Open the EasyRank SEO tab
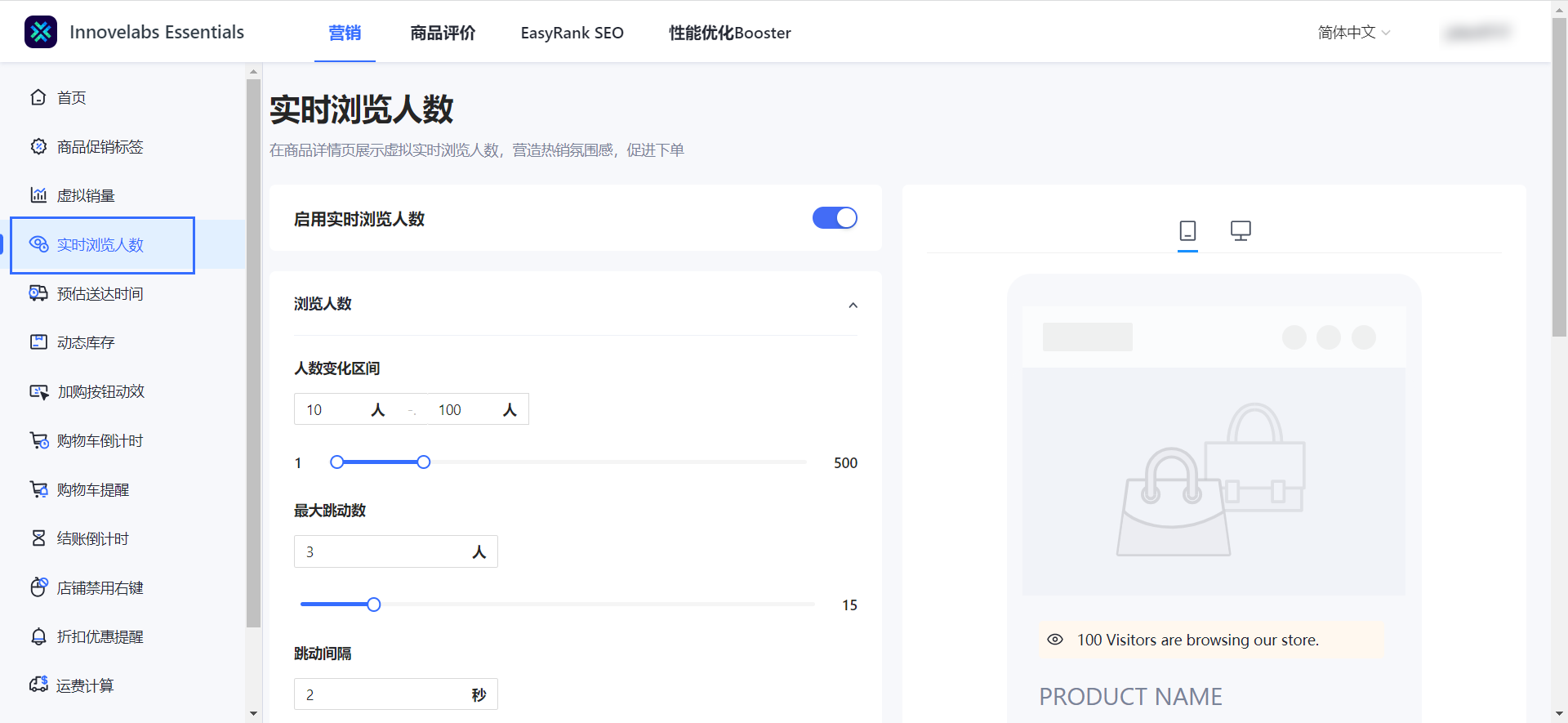The height and width of the screenshot is (723, 1568). [x=572, y=33]
